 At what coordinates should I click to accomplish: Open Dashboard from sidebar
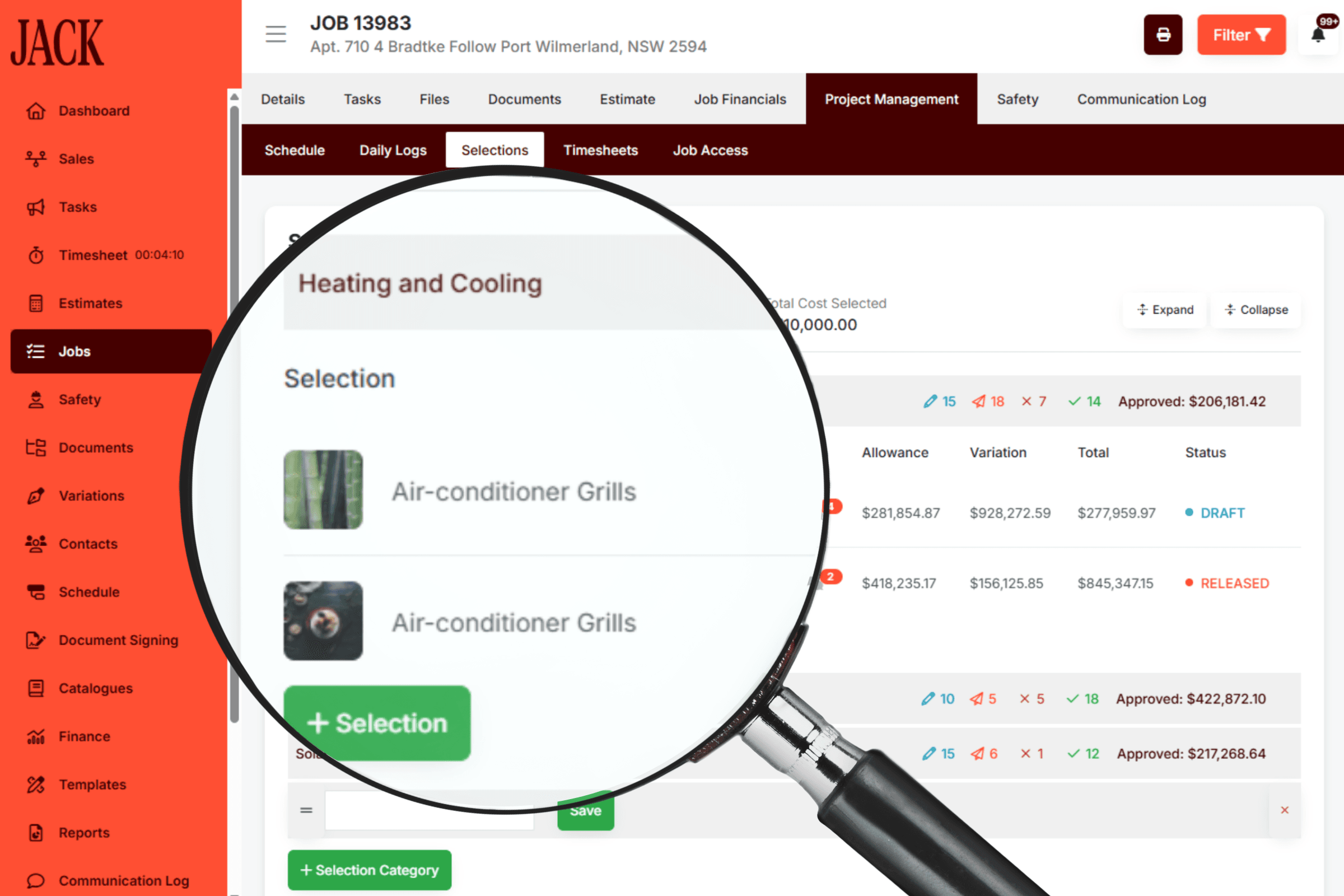pyautogui.click(x=94, y=111)
